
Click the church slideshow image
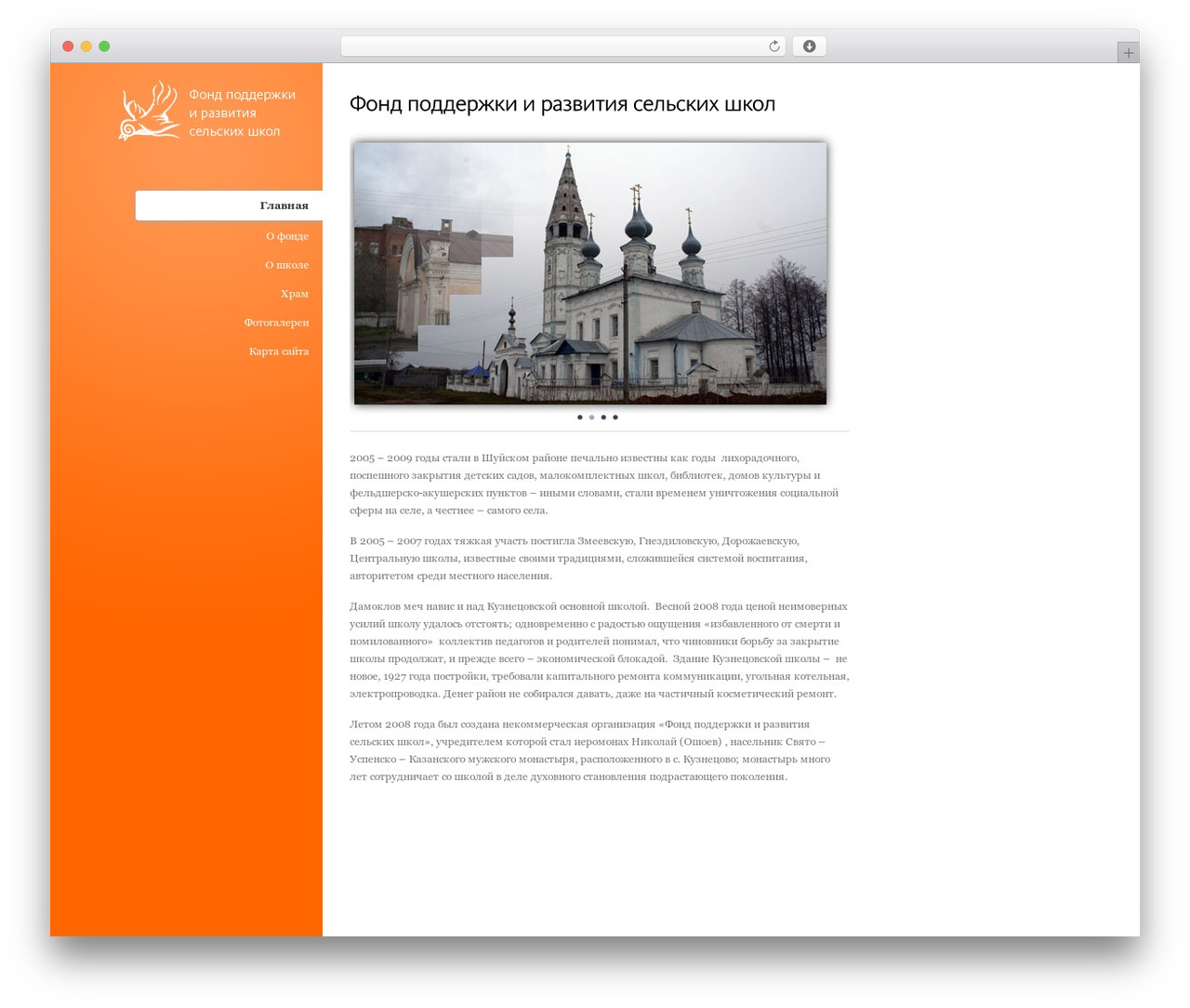[x=590, y=273]
